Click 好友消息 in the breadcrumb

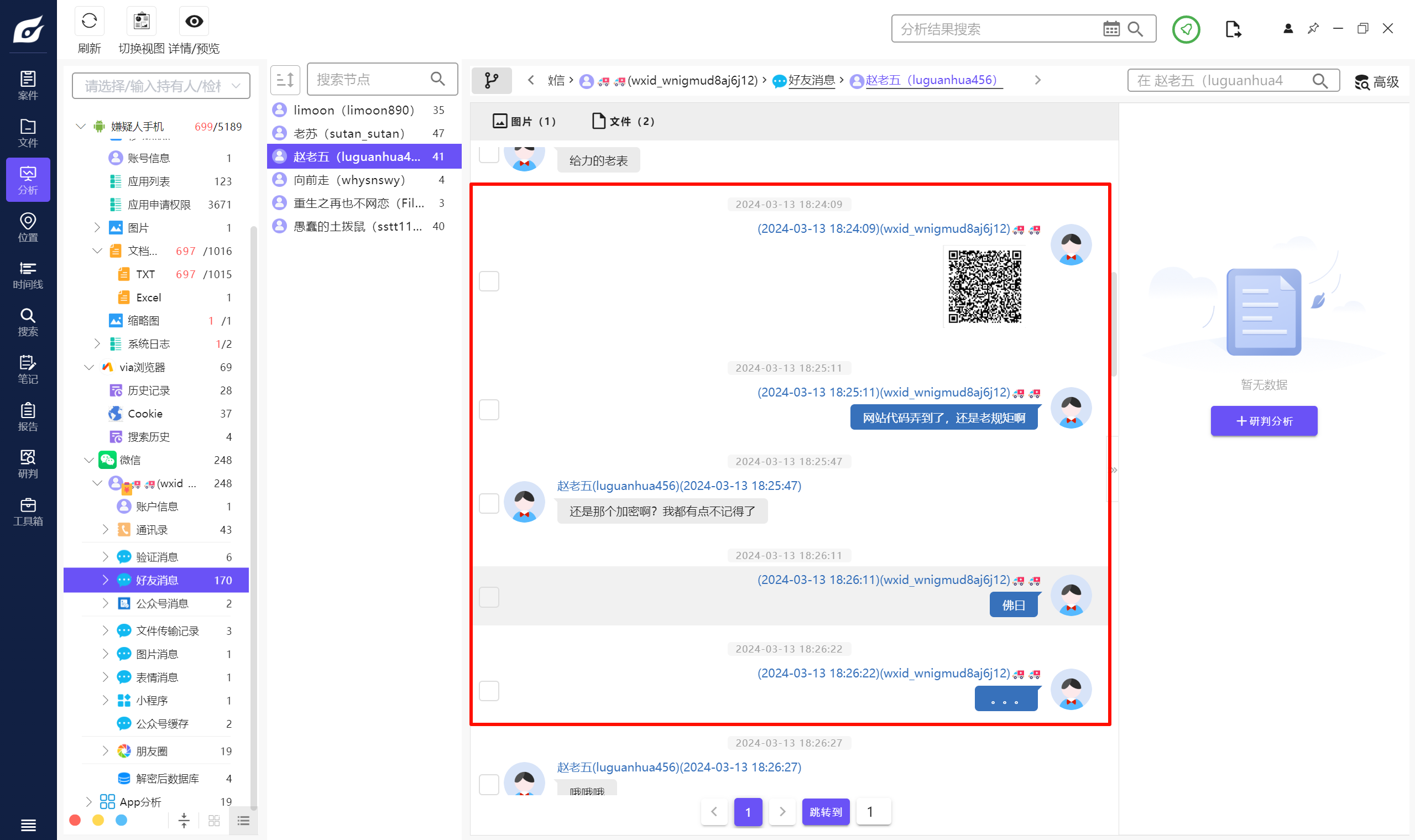(x=811, y=80)
